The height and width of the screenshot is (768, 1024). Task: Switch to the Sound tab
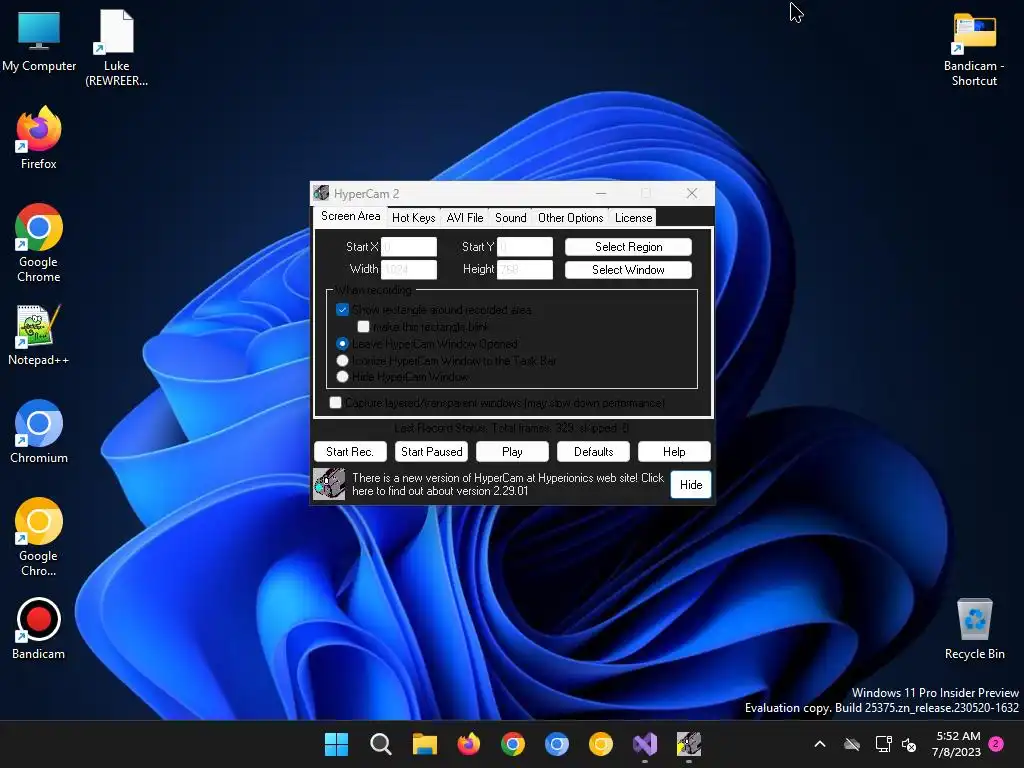coord(511,217)
